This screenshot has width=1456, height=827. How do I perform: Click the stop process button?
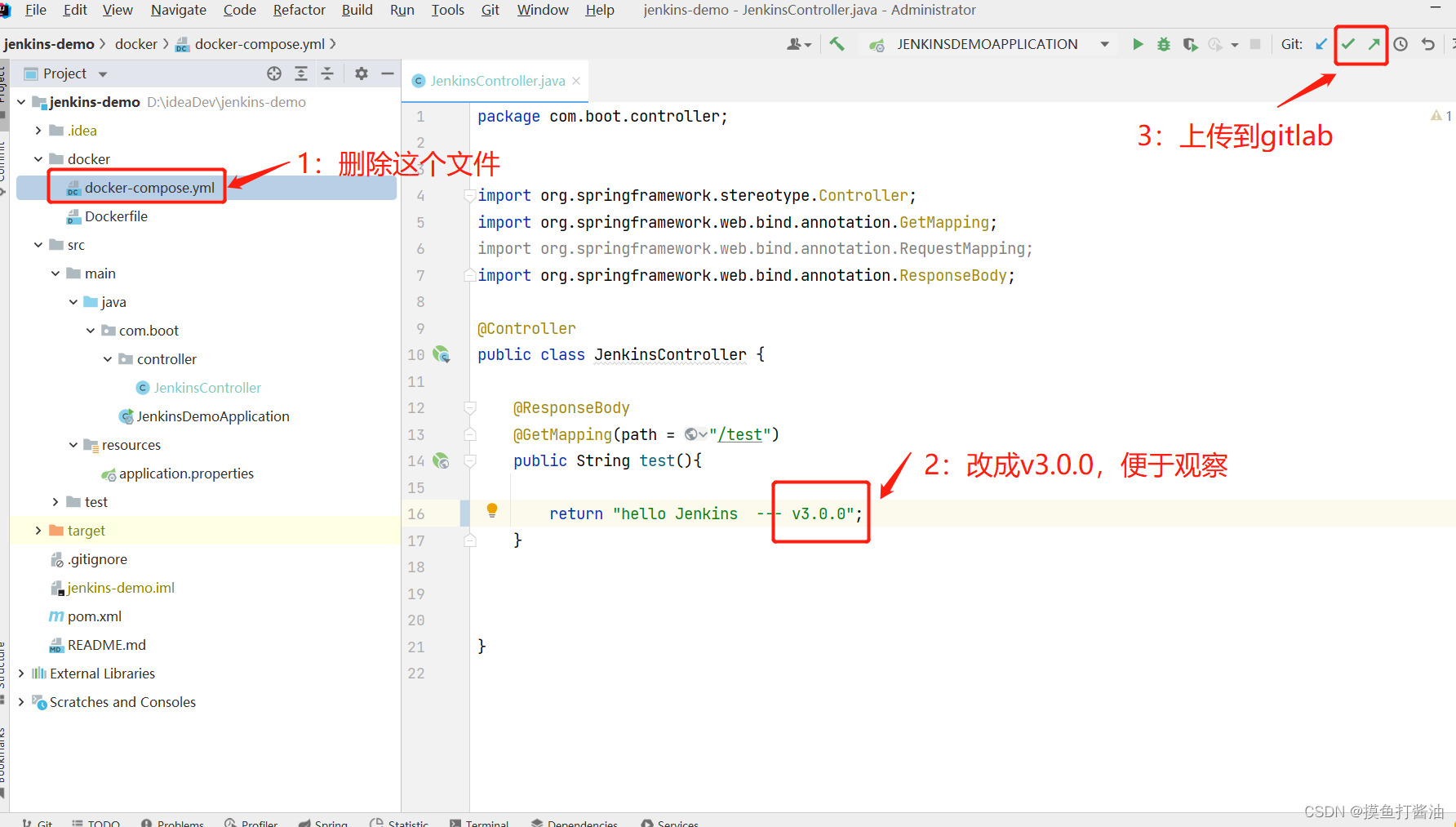pyautogui.click(x=1255, y=44)
